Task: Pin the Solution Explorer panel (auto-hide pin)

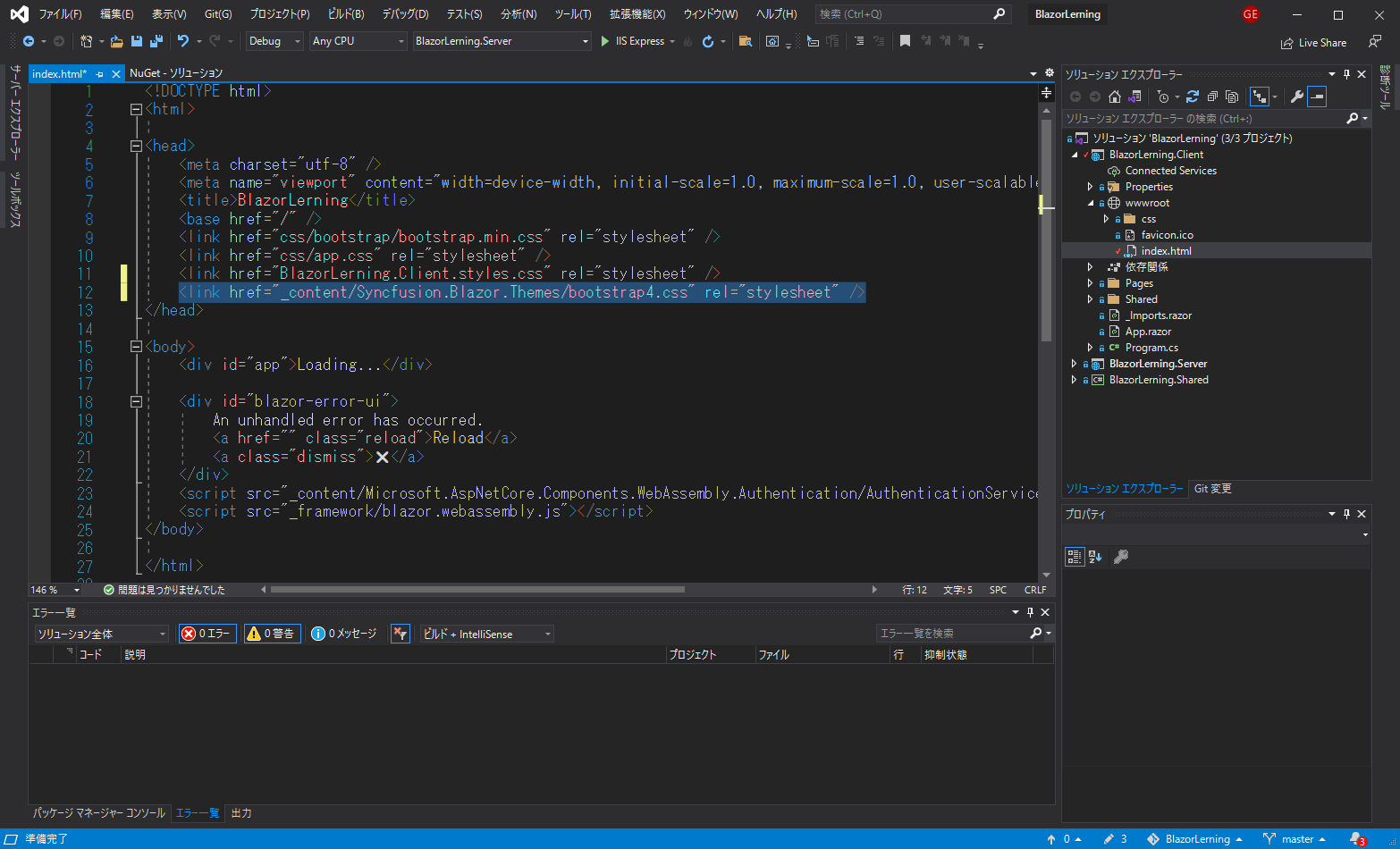Action: [x=1347, y=74]
